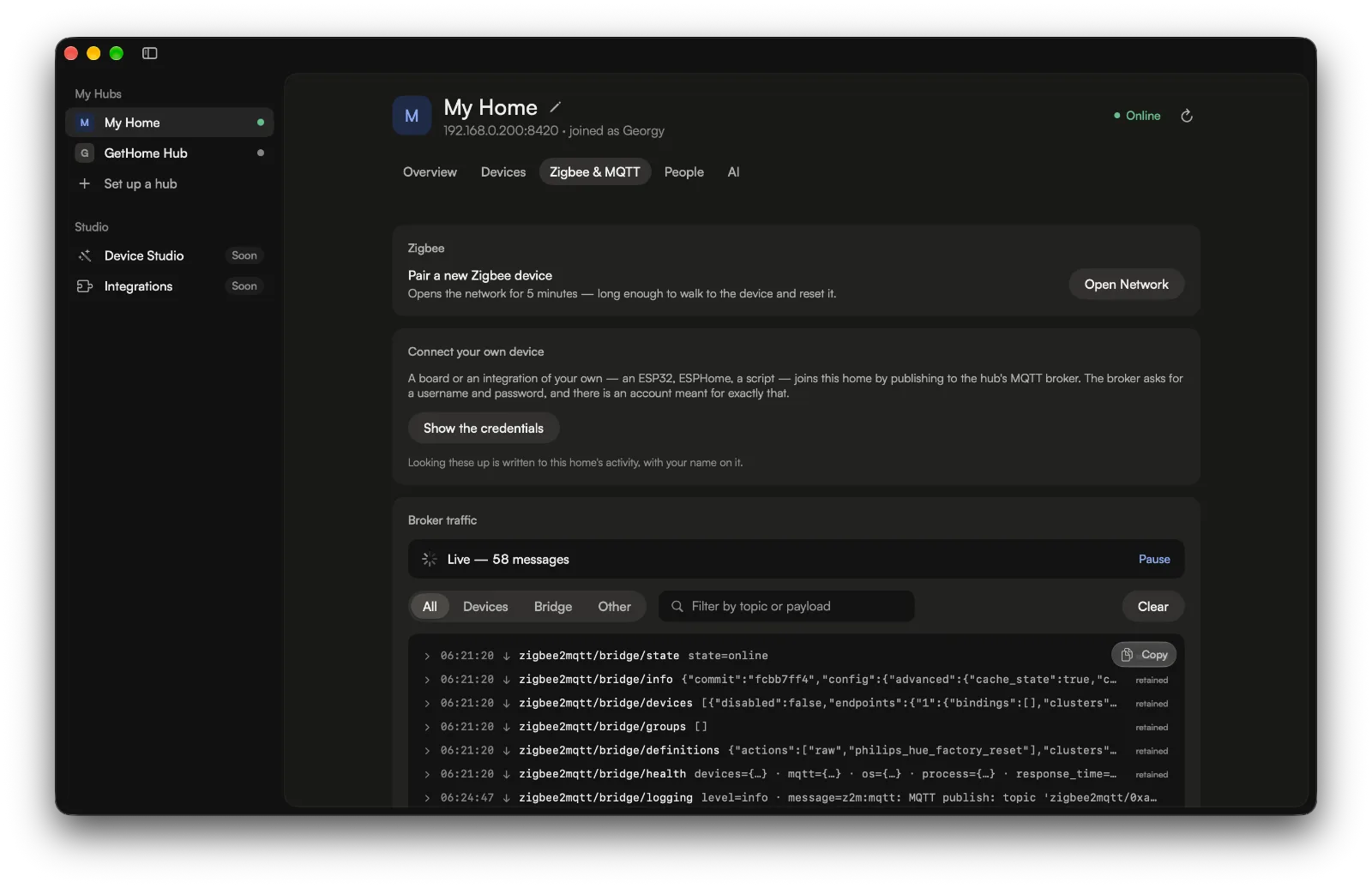This screenshot has width=1372, height=888.
Task: Click the plus icon for Set up a hub
Action: point(85,183)
